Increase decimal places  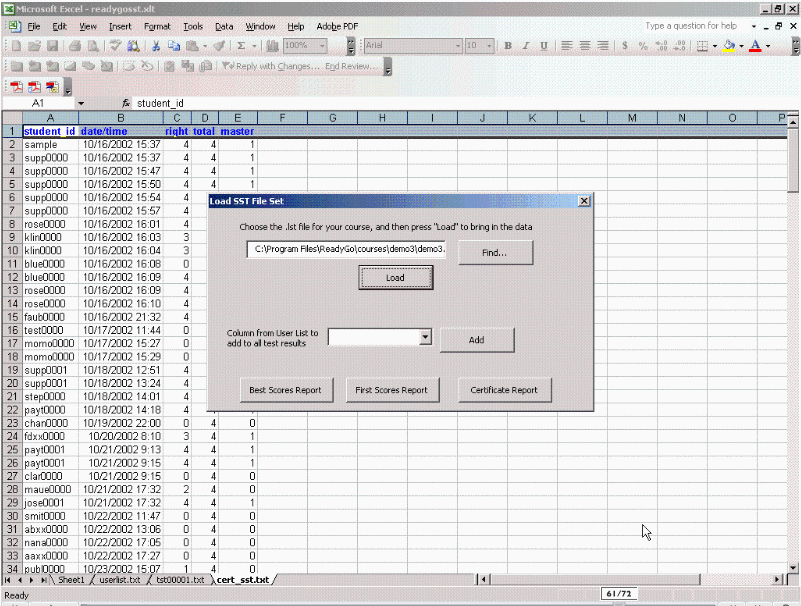click(662, 46)
